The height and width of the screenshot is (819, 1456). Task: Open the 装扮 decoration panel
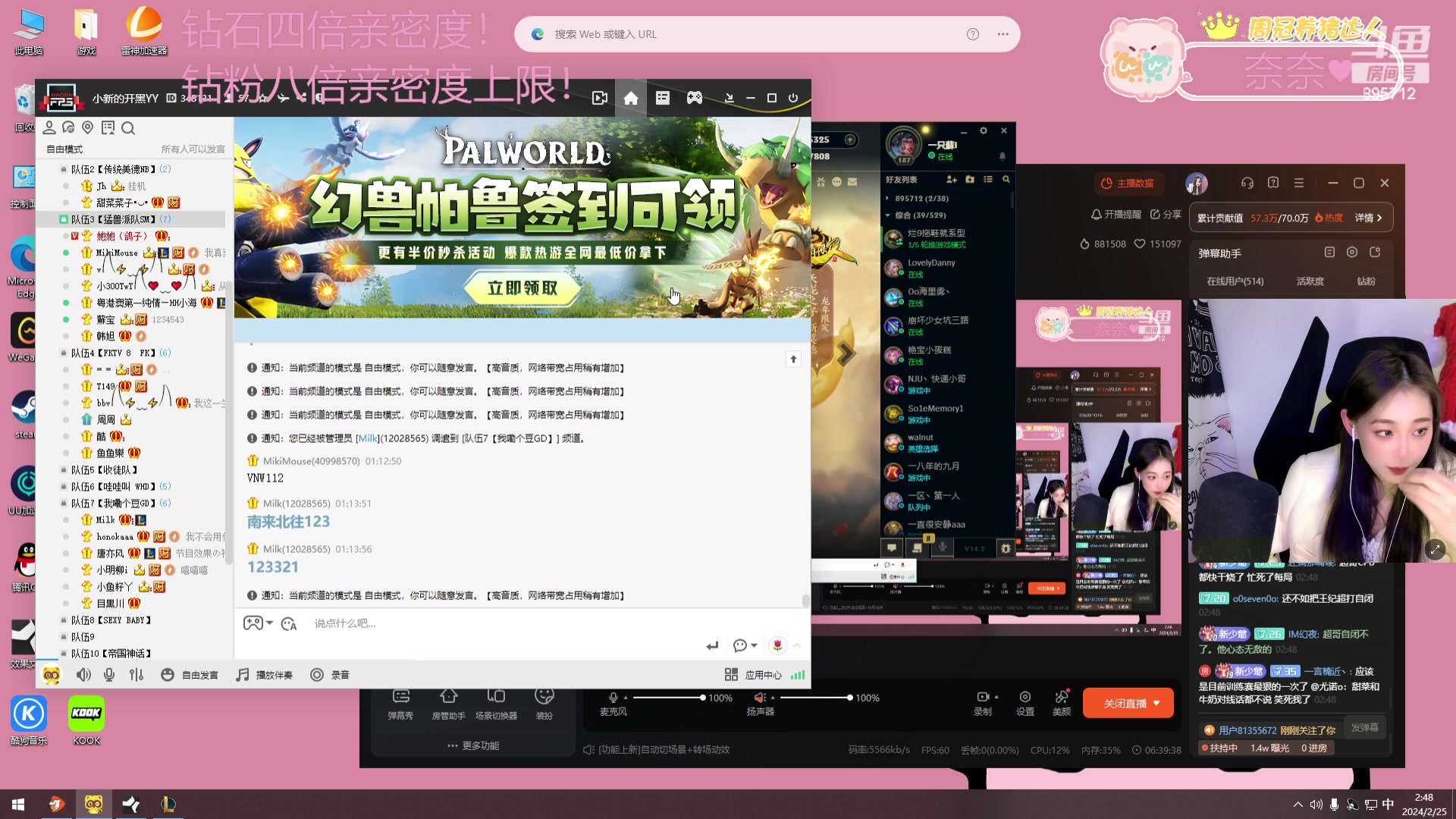543,704
